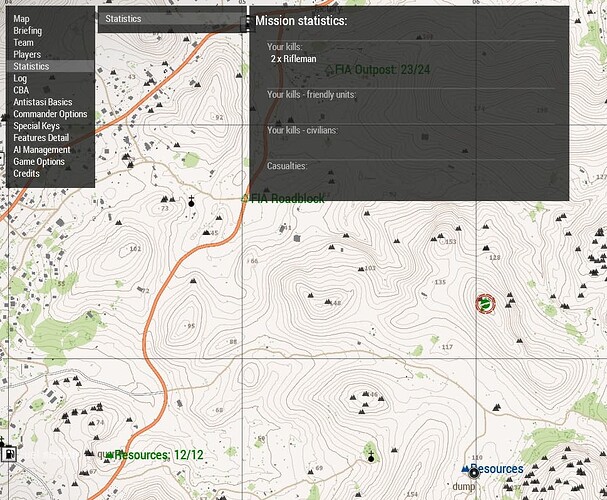Click the FIA Outpost marker icon
Screen dimensions: 607x500
click(x=329, y=70)
